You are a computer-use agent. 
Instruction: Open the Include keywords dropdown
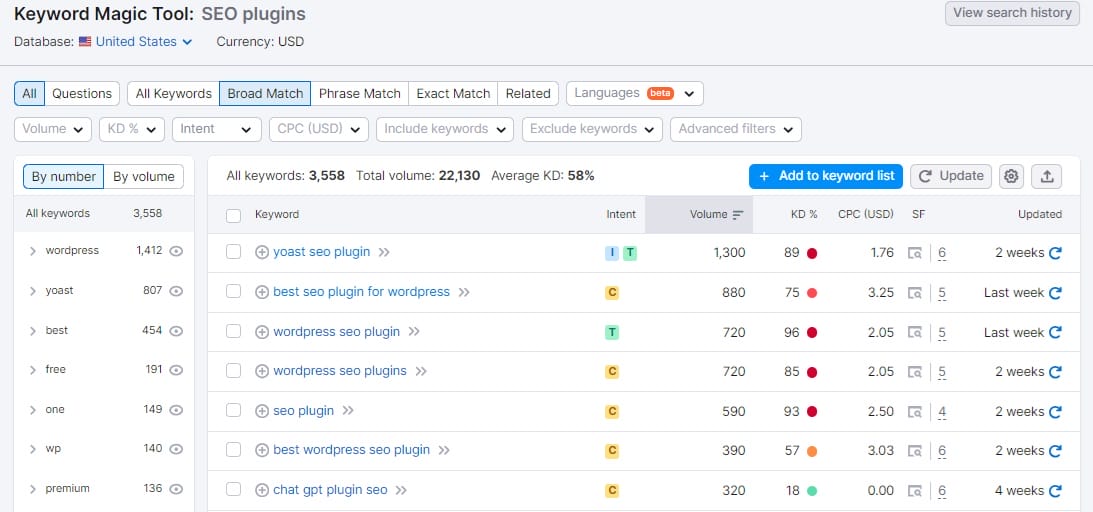[x=445, y=129]
